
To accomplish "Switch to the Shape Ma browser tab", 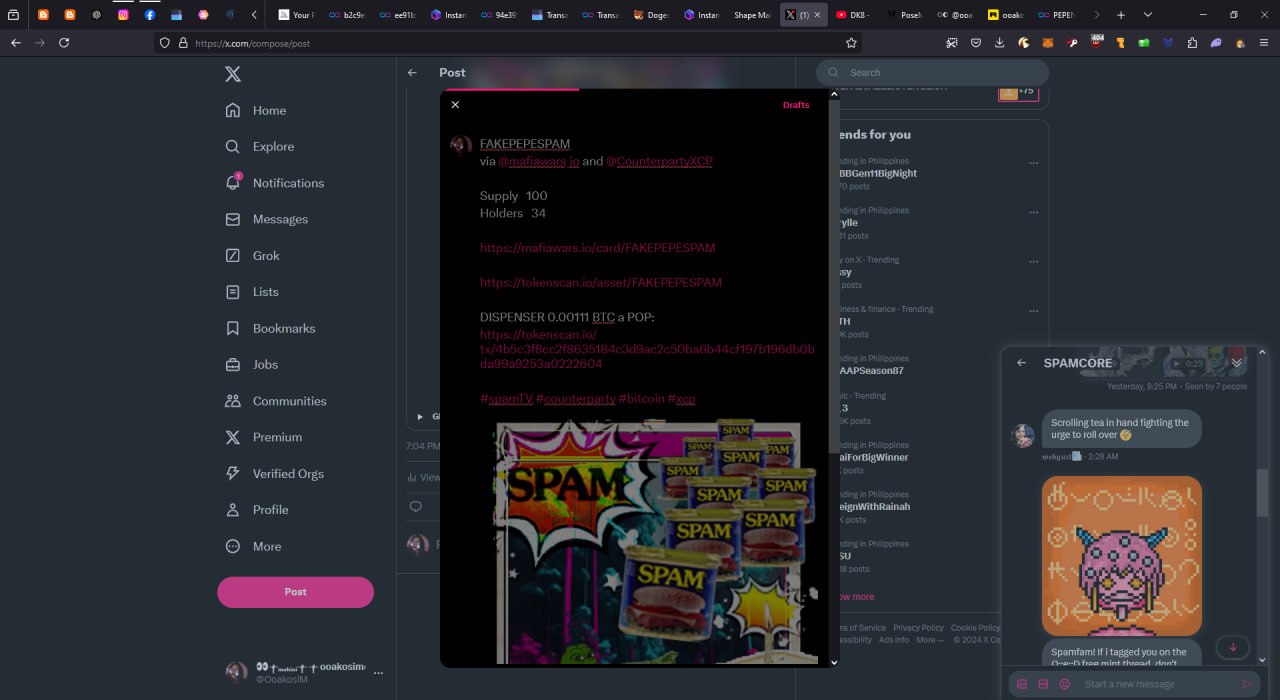I will point(751,15).
